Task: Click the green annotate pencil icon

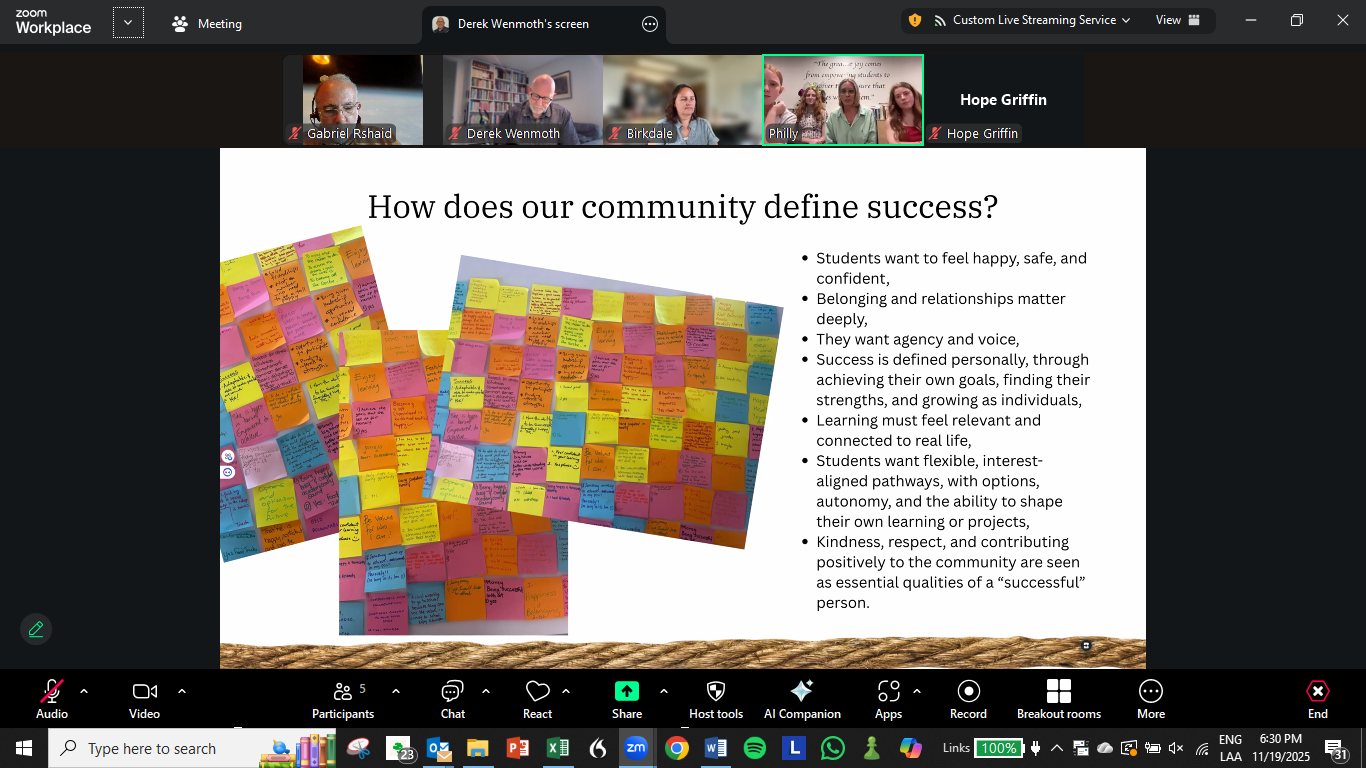Action: pos(36,629)
